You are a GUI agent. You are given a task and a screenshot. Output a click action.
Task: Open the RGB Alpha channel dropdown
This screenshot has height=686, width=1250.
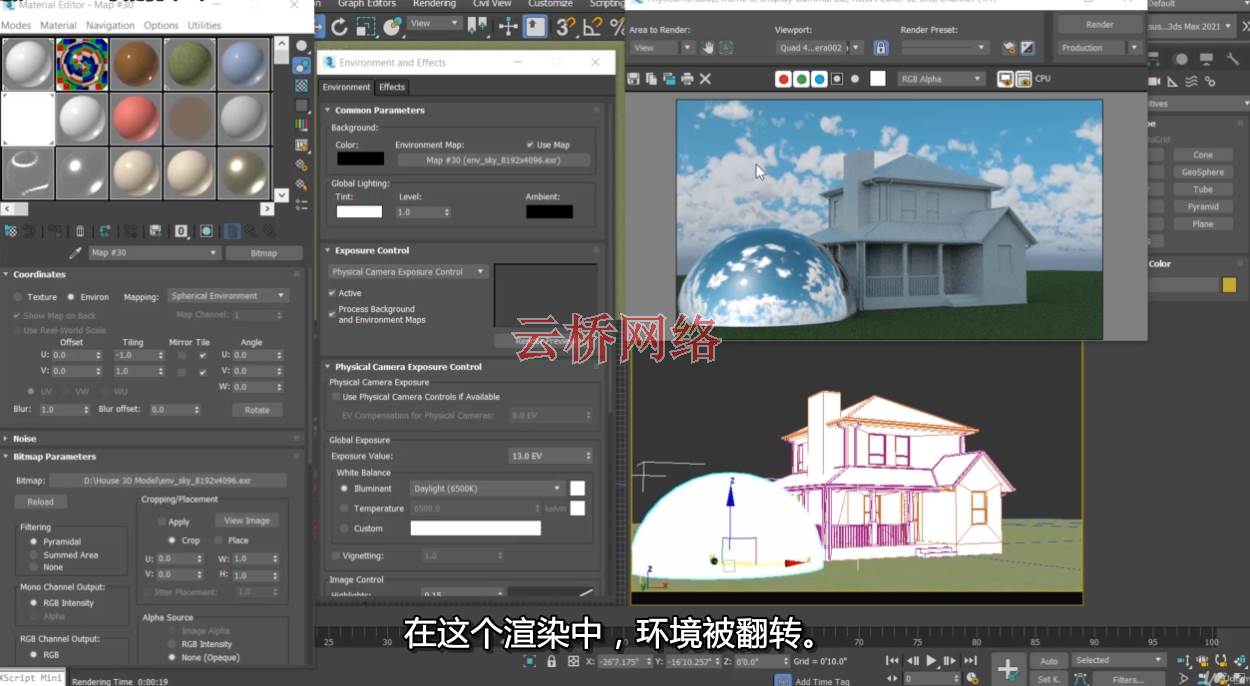coord(941,78)
